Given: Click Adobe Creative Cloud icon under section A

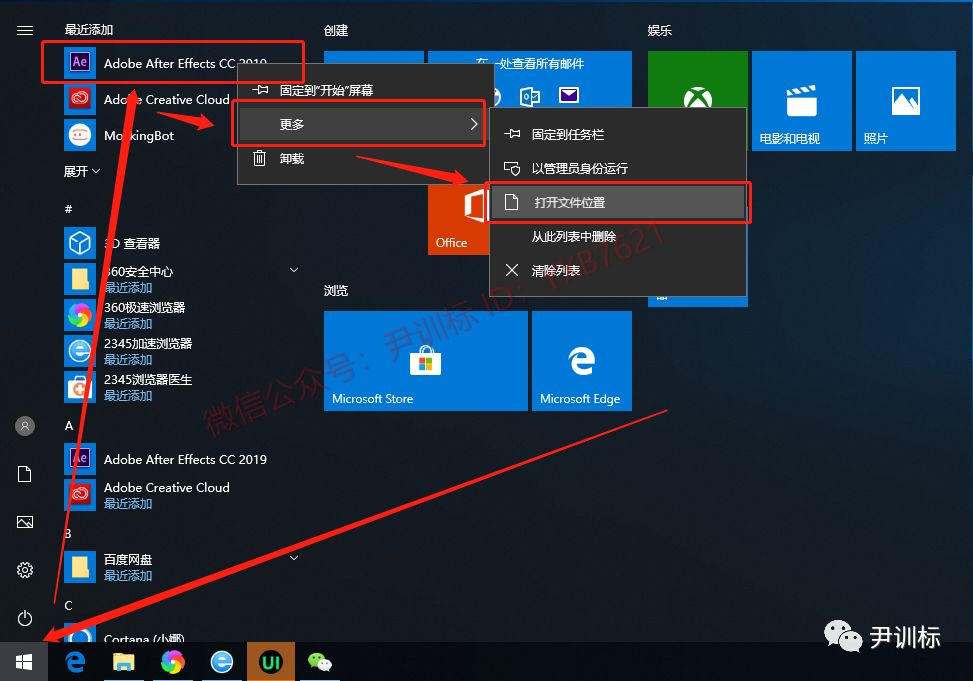Looking at the screenshot, I should pos(80,495).
